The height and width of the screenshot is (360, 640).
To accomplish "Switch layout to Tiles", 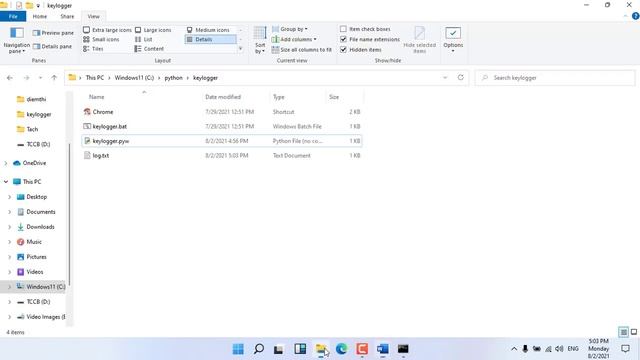I will click(x=93, y=49).
